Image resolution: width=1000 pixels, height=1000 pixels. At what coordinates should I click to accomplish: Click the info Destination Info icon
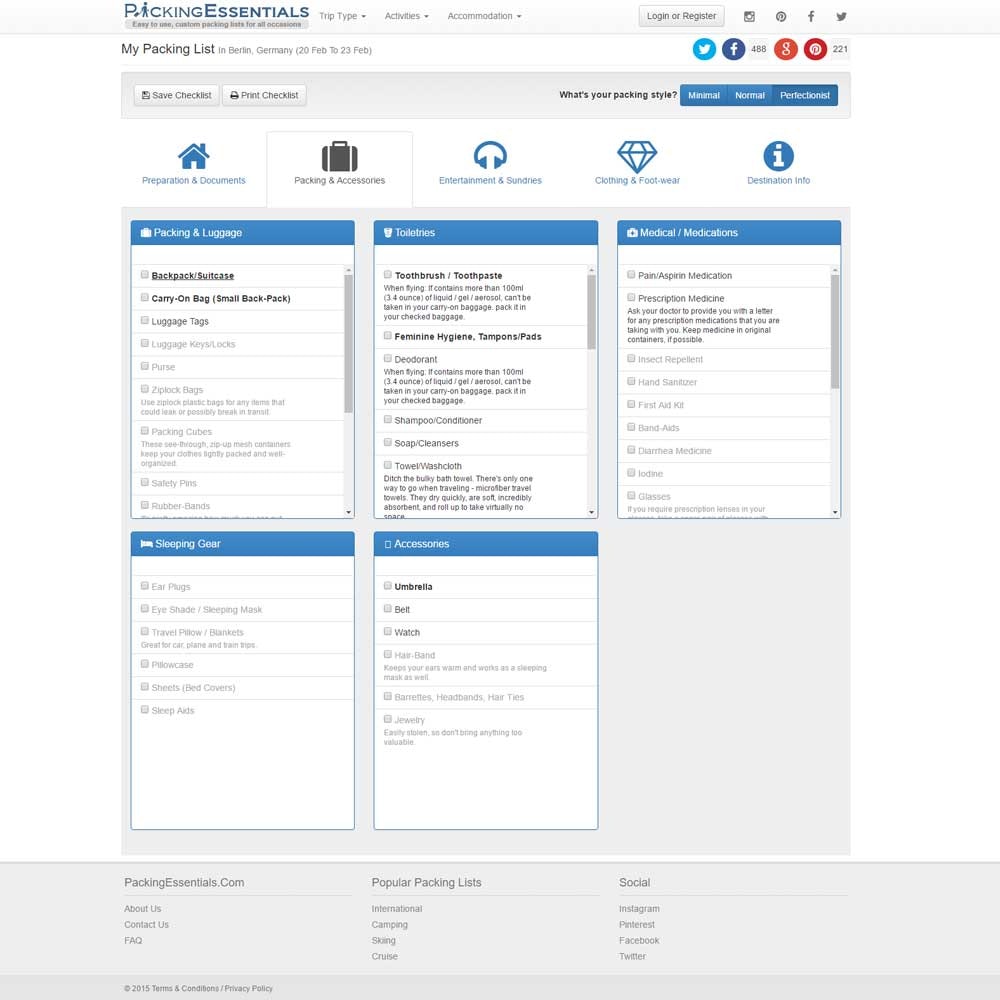[x=779, y=156]
